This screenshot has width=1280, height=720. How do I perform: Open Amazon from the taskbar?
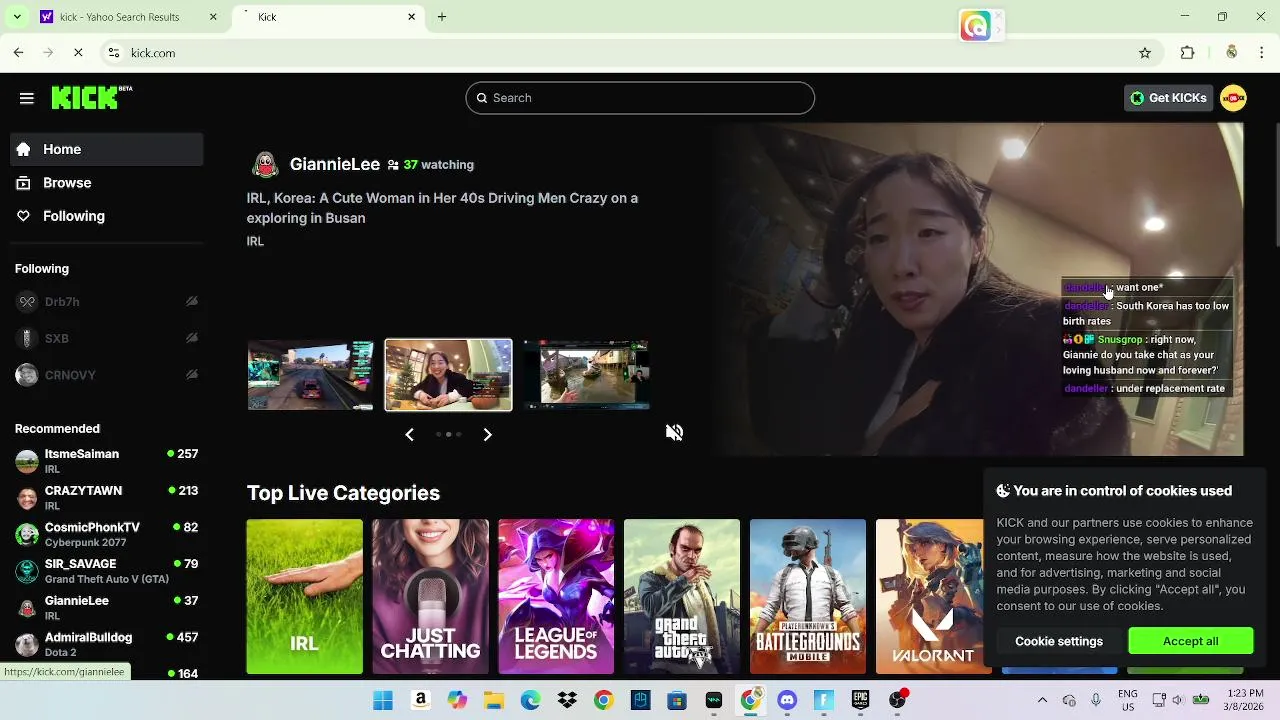click(x=420, y=700)
